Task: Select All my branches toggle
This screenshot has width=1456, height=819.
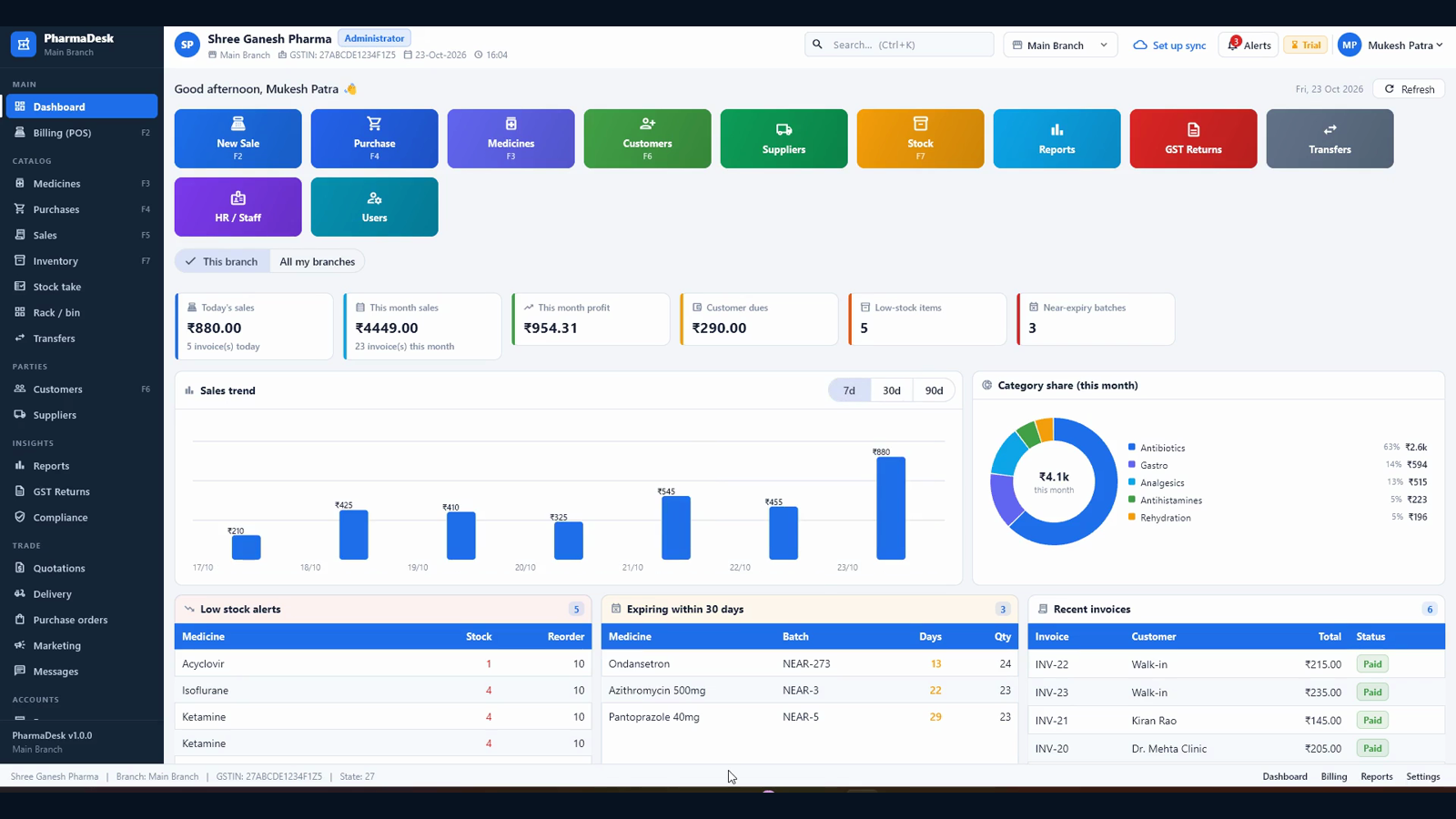Action: point(317,261)
